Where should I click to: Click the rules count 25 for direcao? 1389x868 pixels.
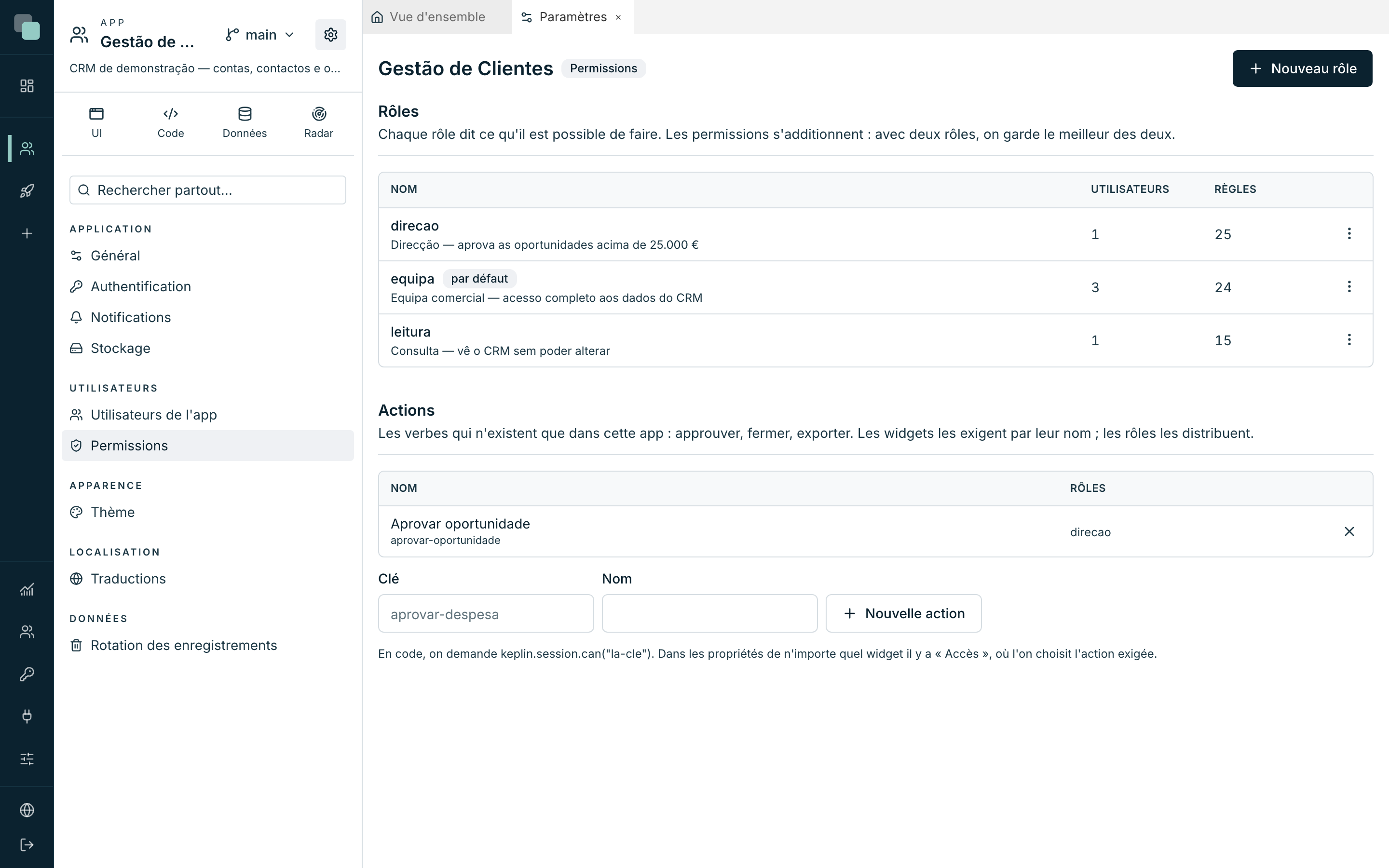tap(1223, 234)
